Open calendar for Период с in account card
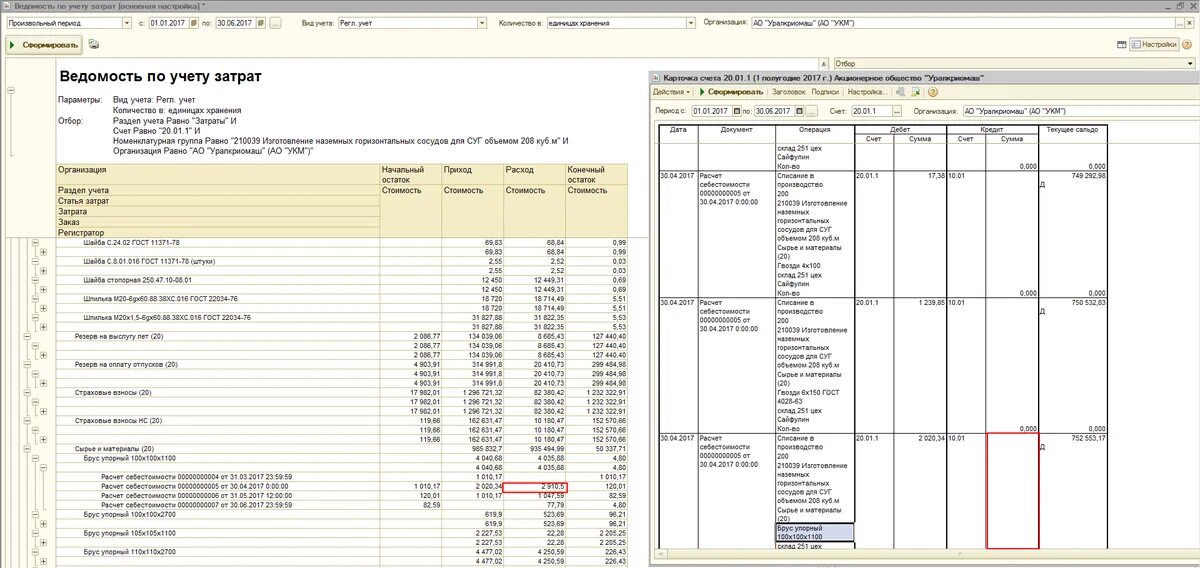 (737, 111)
